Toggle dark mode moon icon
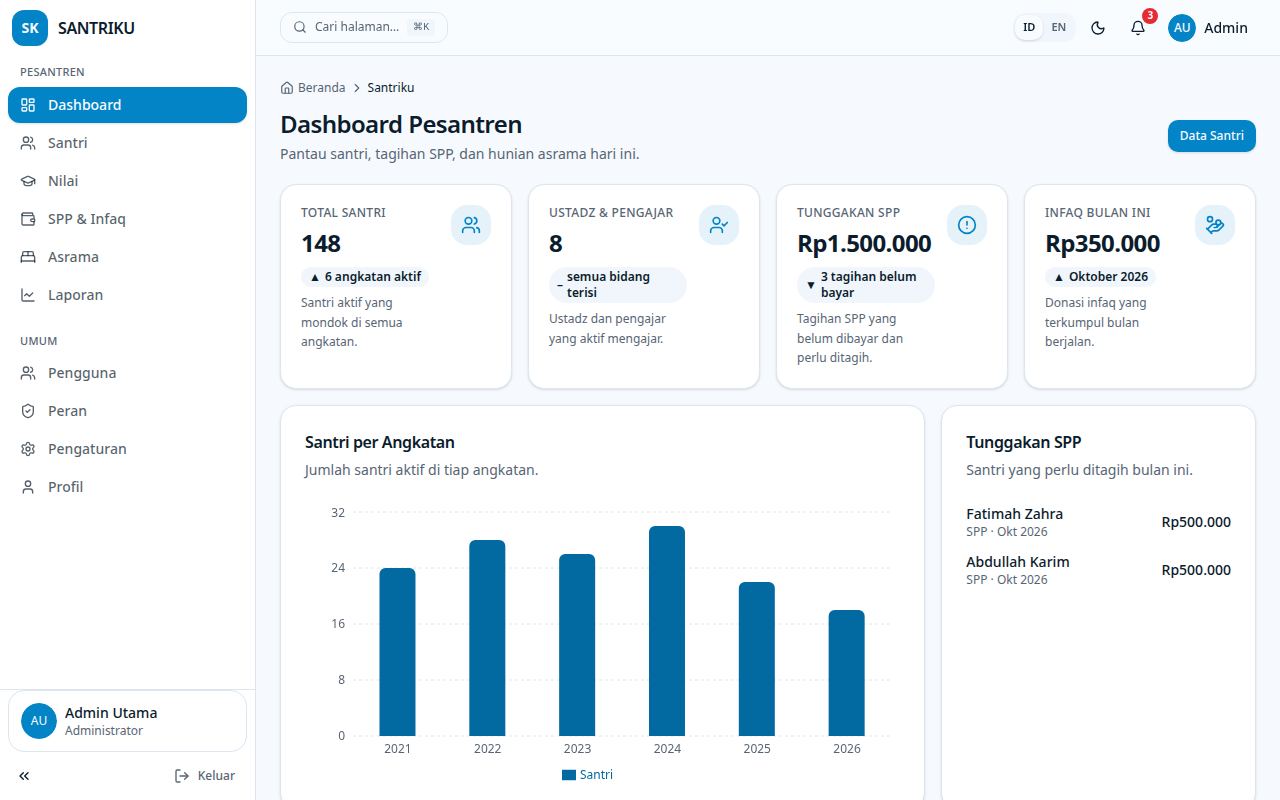 point(1098,28)
